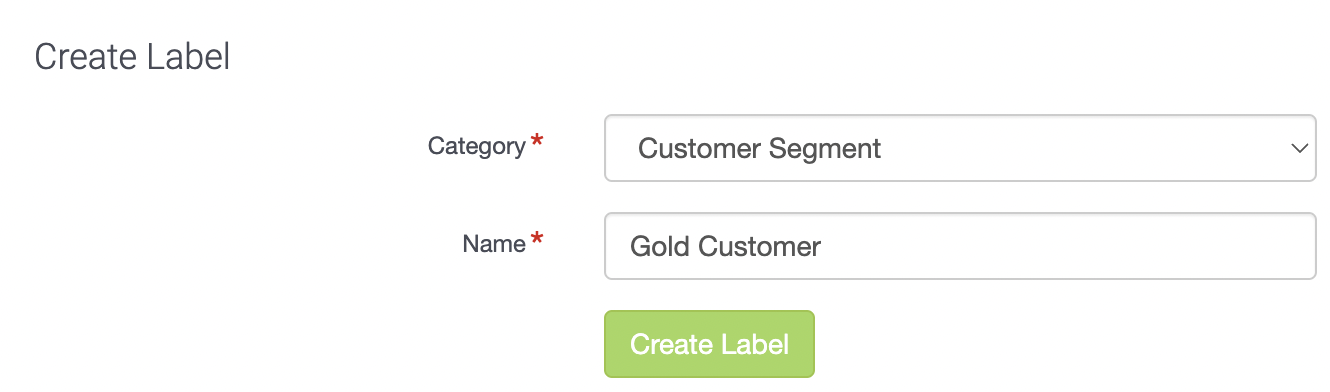1330x392 pixels.
Task: Click the Create Label green button
Action: click(x=709, y=344)
